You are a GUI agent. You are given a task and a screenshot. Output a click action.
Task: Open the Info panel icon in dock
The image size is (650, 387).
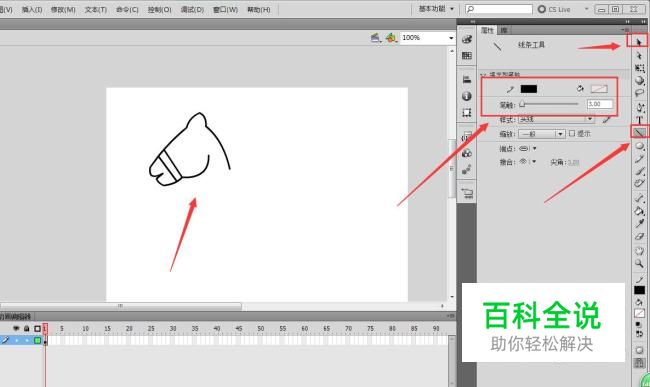click(467, 96)
